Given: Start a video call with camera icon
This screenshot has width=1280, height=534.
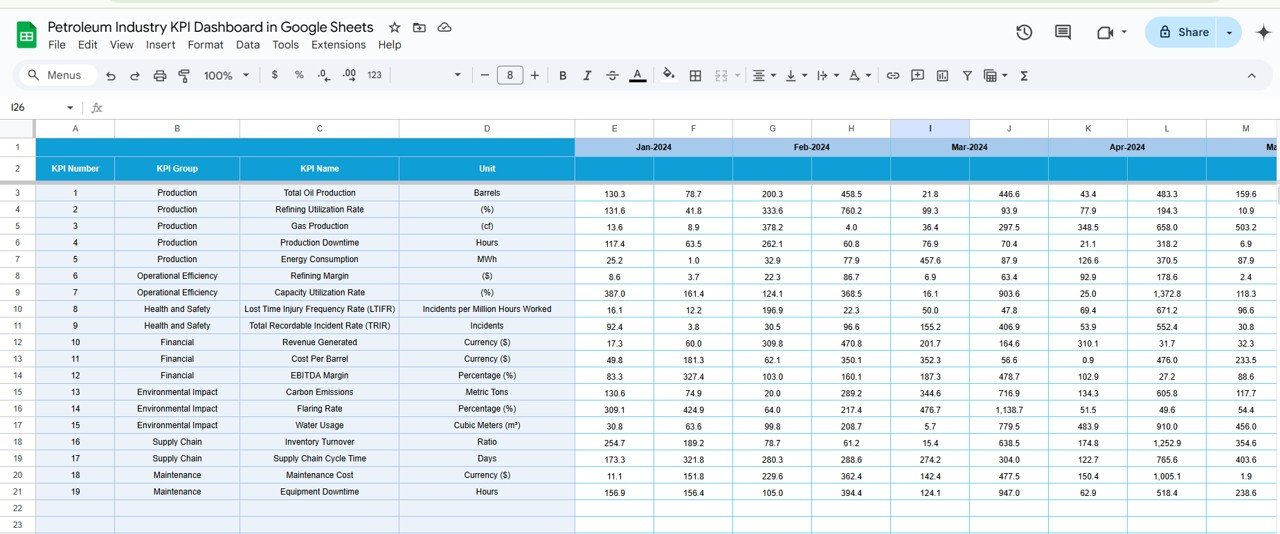Looking at the screenshot, I should (1105, 32).
